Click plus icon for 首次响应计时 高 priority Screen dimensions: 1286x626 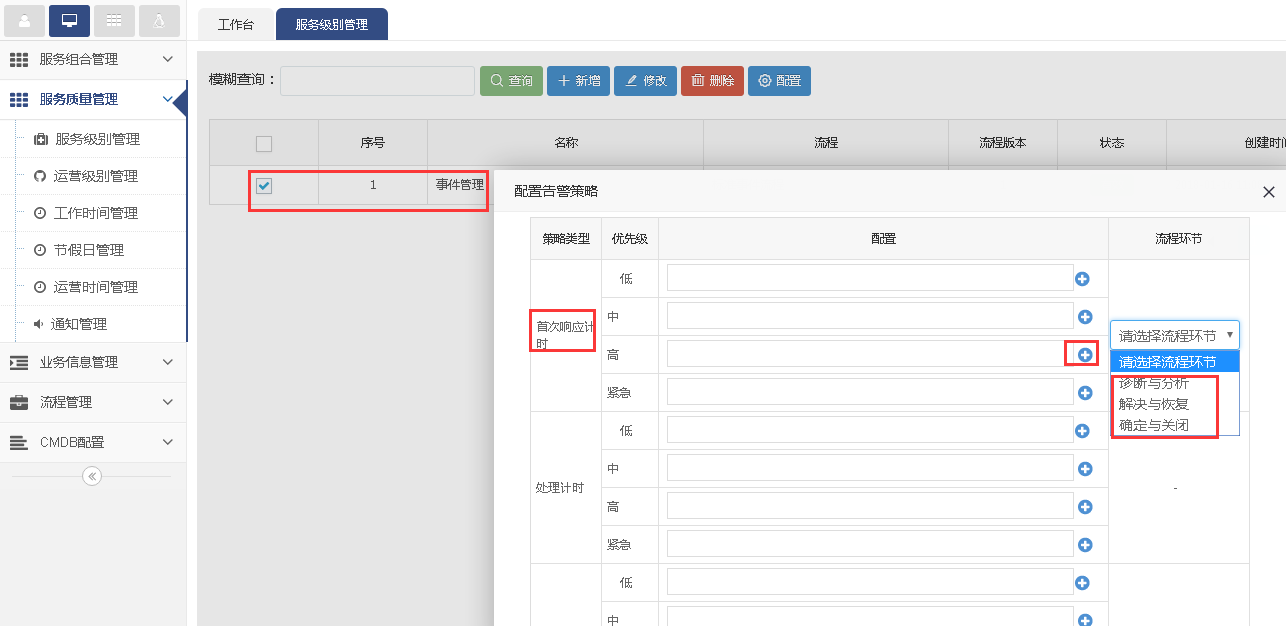(1084, 355)
